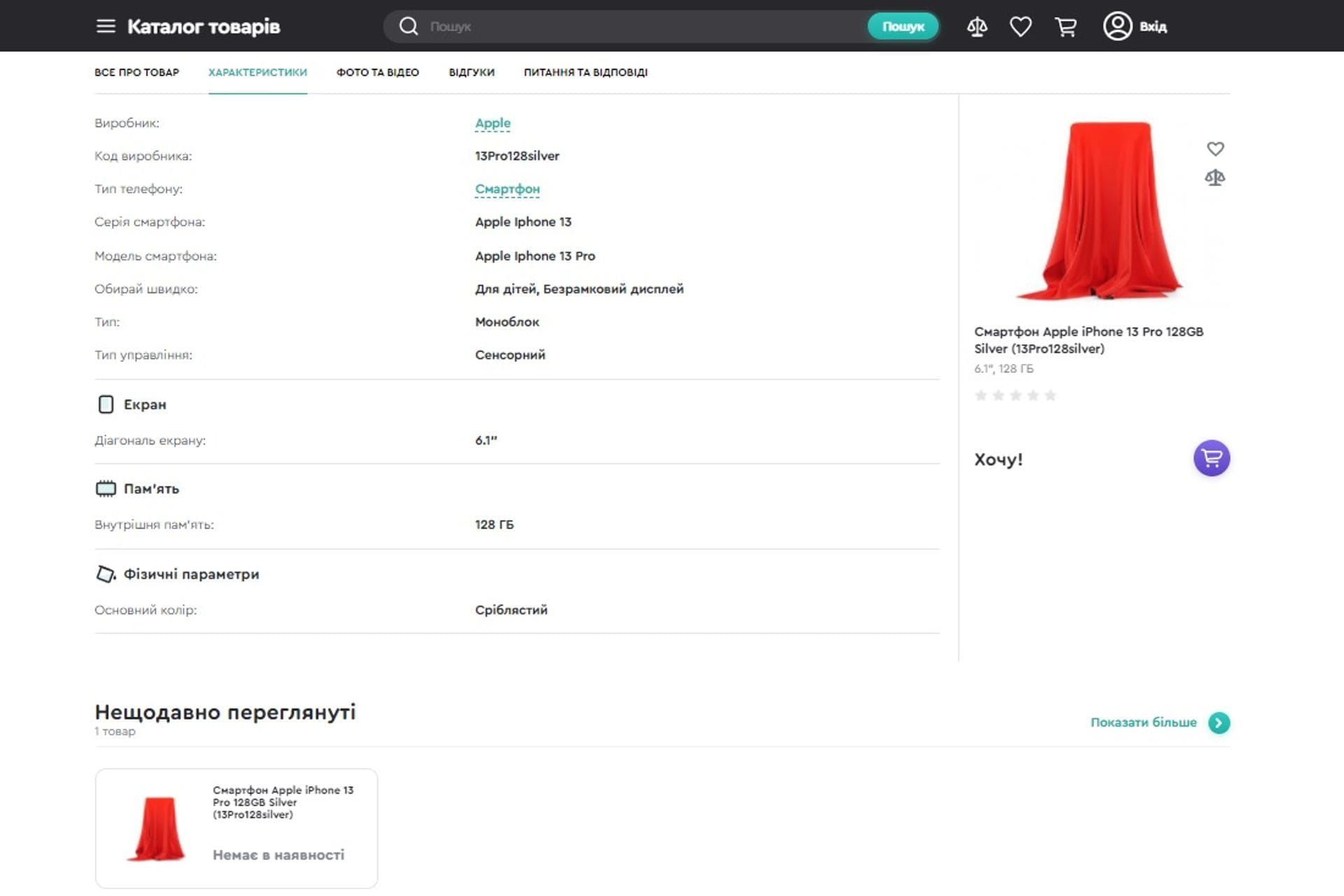Open the hamburger catalog menu icon
Screen dimensions: 1344x896
pos(106,26)
